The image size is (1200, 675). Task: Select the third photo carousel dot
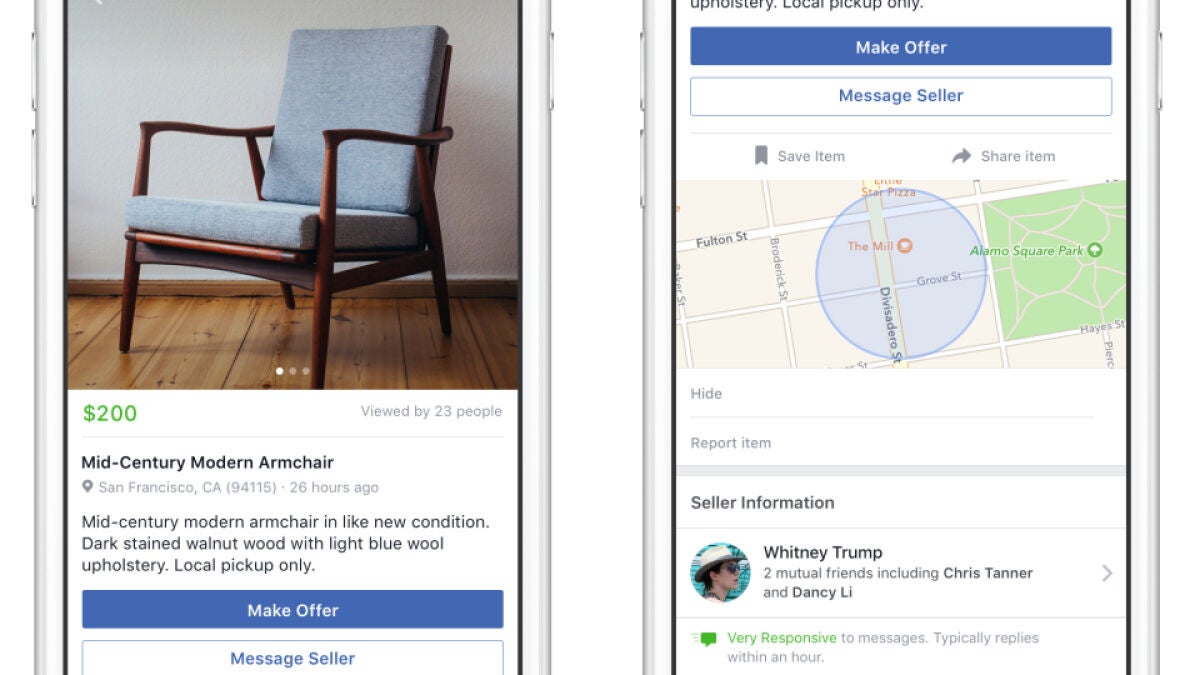tap(306, 371)
